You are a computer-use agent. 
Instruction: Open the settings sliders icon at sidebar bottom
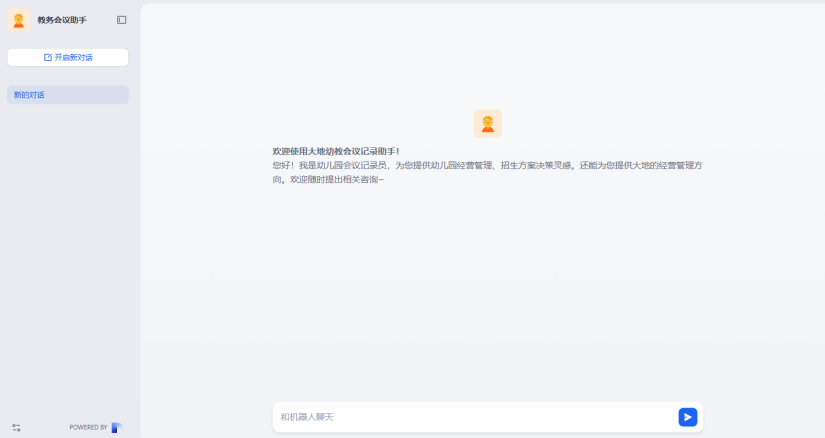point(16,427)
